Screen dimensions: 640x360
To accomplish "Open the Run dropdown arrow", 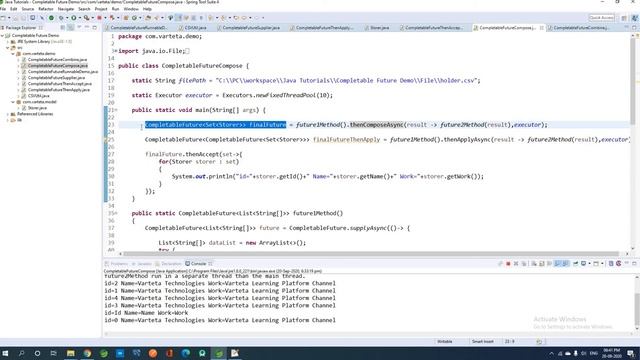I will tap(79, 18).
